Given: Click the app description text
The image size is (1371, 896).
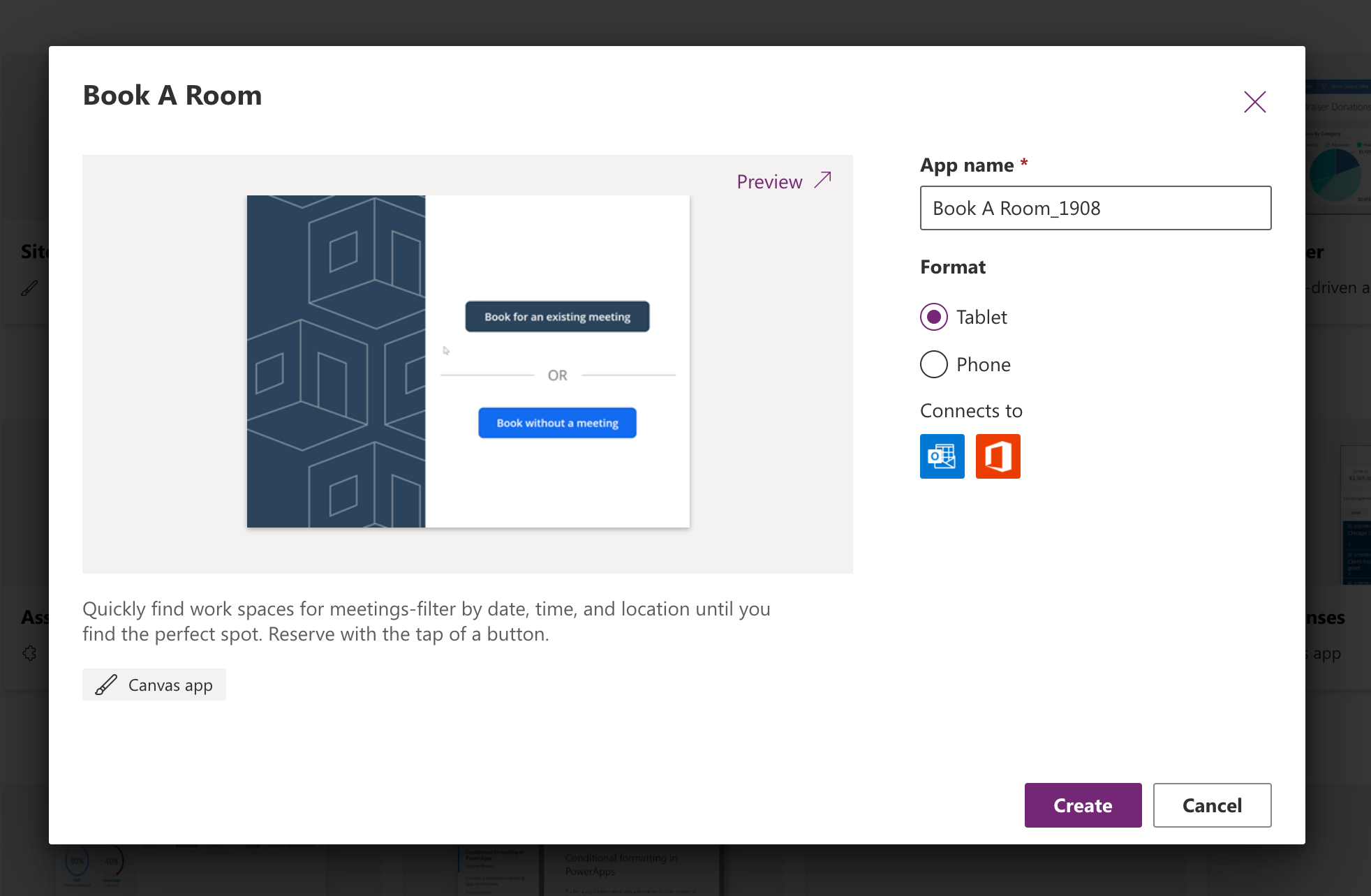Looking at the screenshot, I should (426, 621).
